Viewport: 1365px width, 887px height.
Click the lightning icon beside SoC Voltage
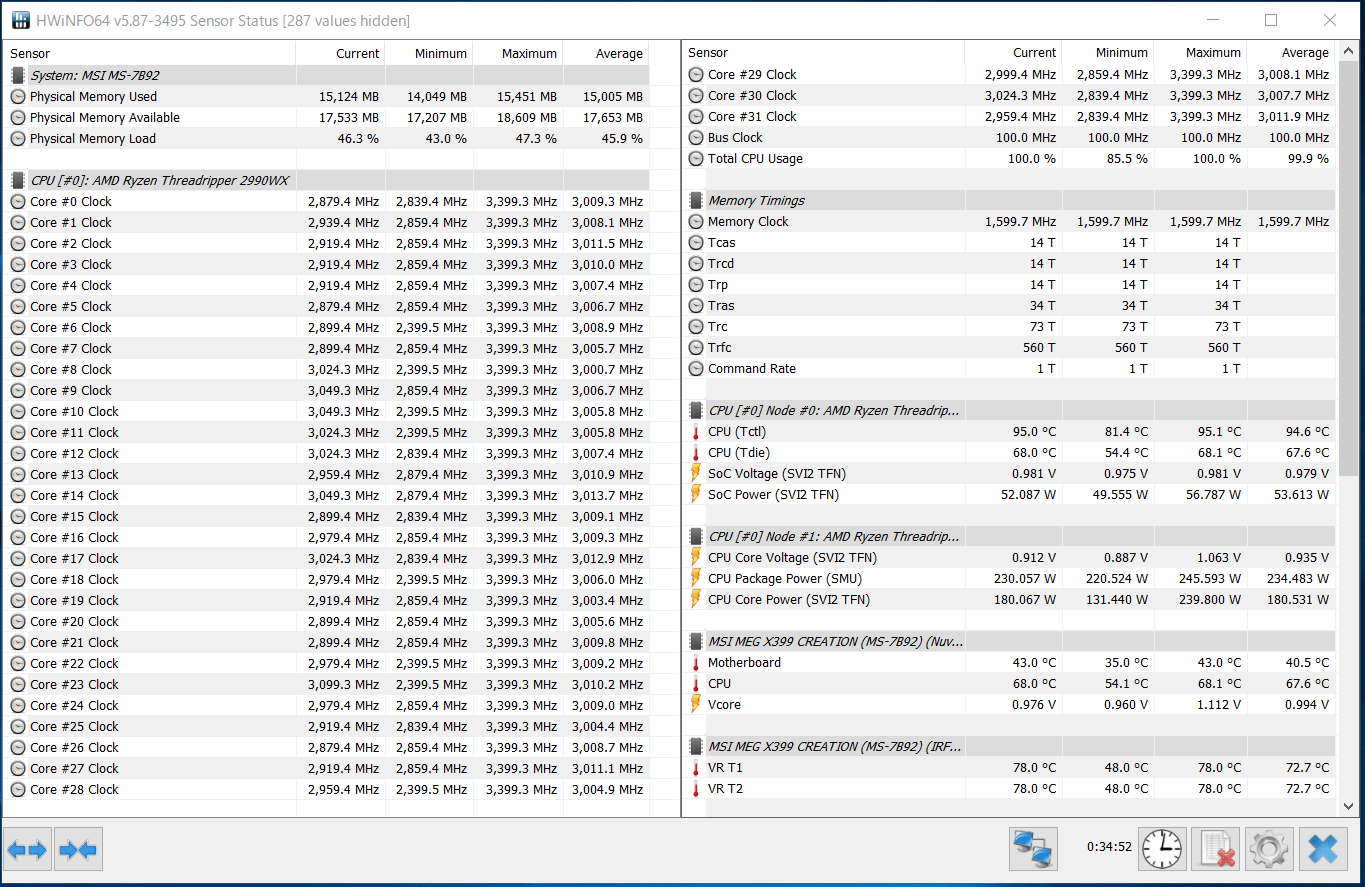[696, 474]
